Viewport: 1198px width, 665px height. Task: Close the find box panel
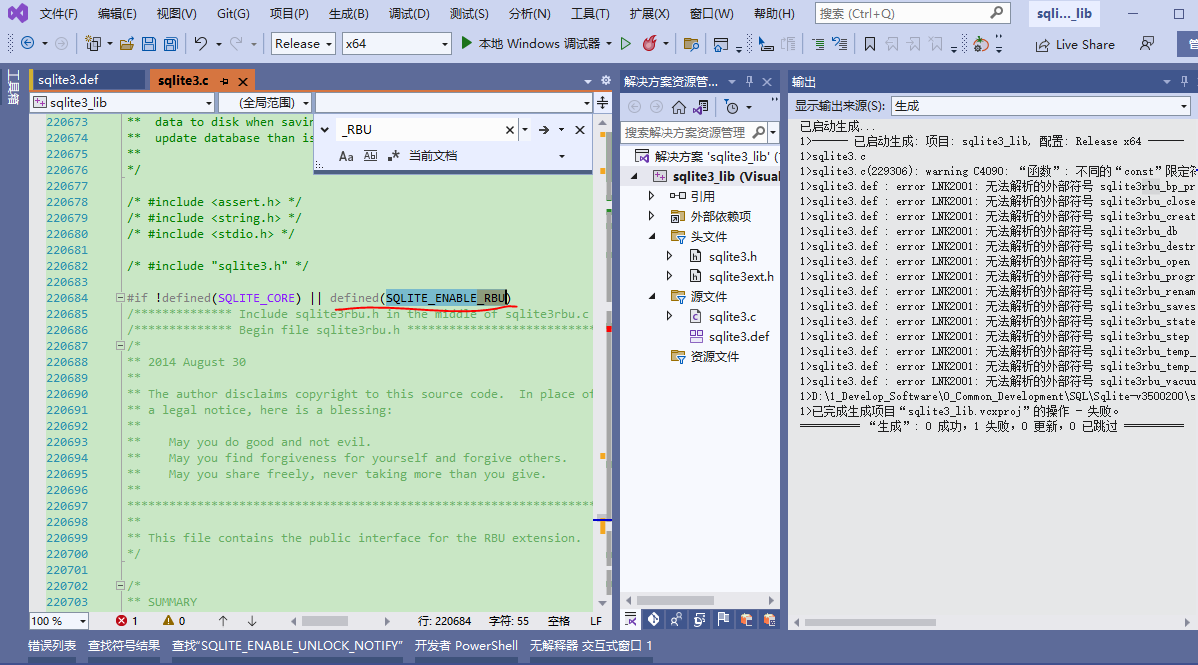pyautogui.click(x=580, y=130)
